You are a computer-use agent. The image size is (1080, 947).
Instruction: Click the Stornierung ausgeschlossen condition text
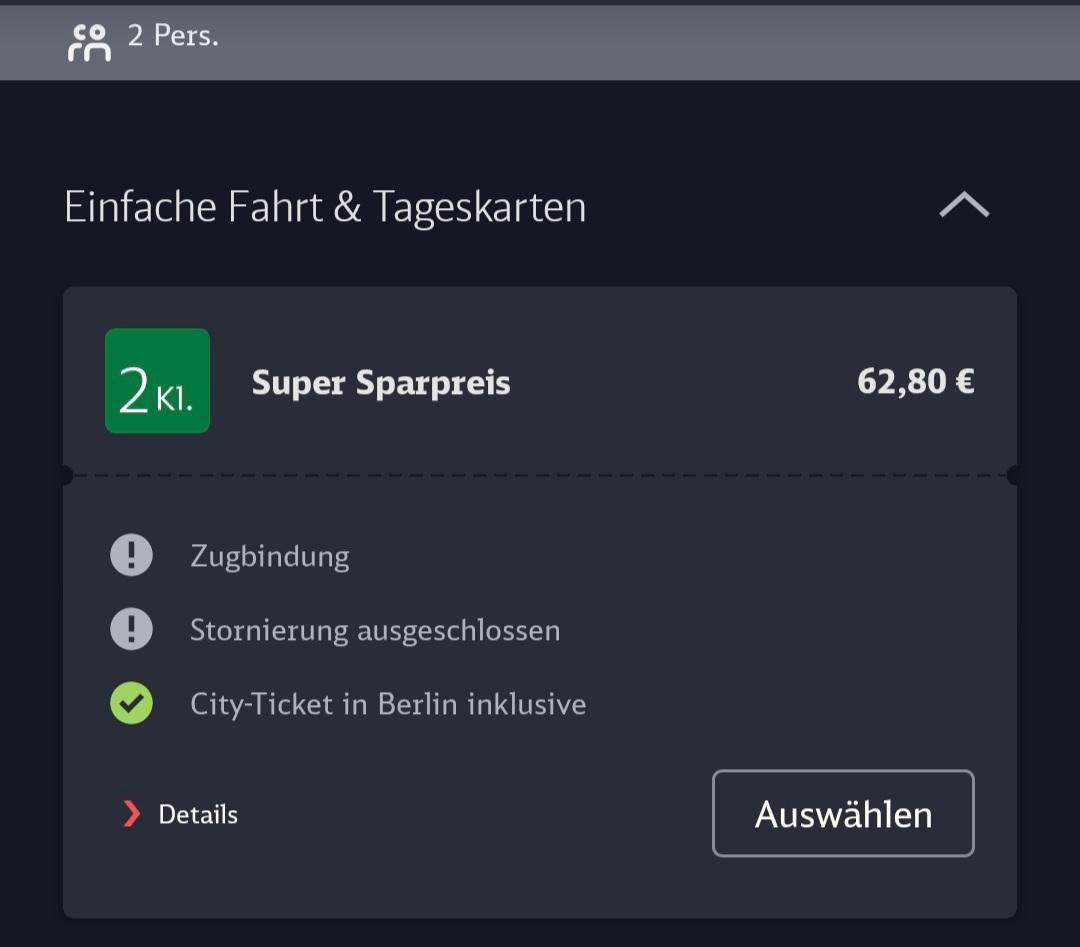tap(375, 631)
